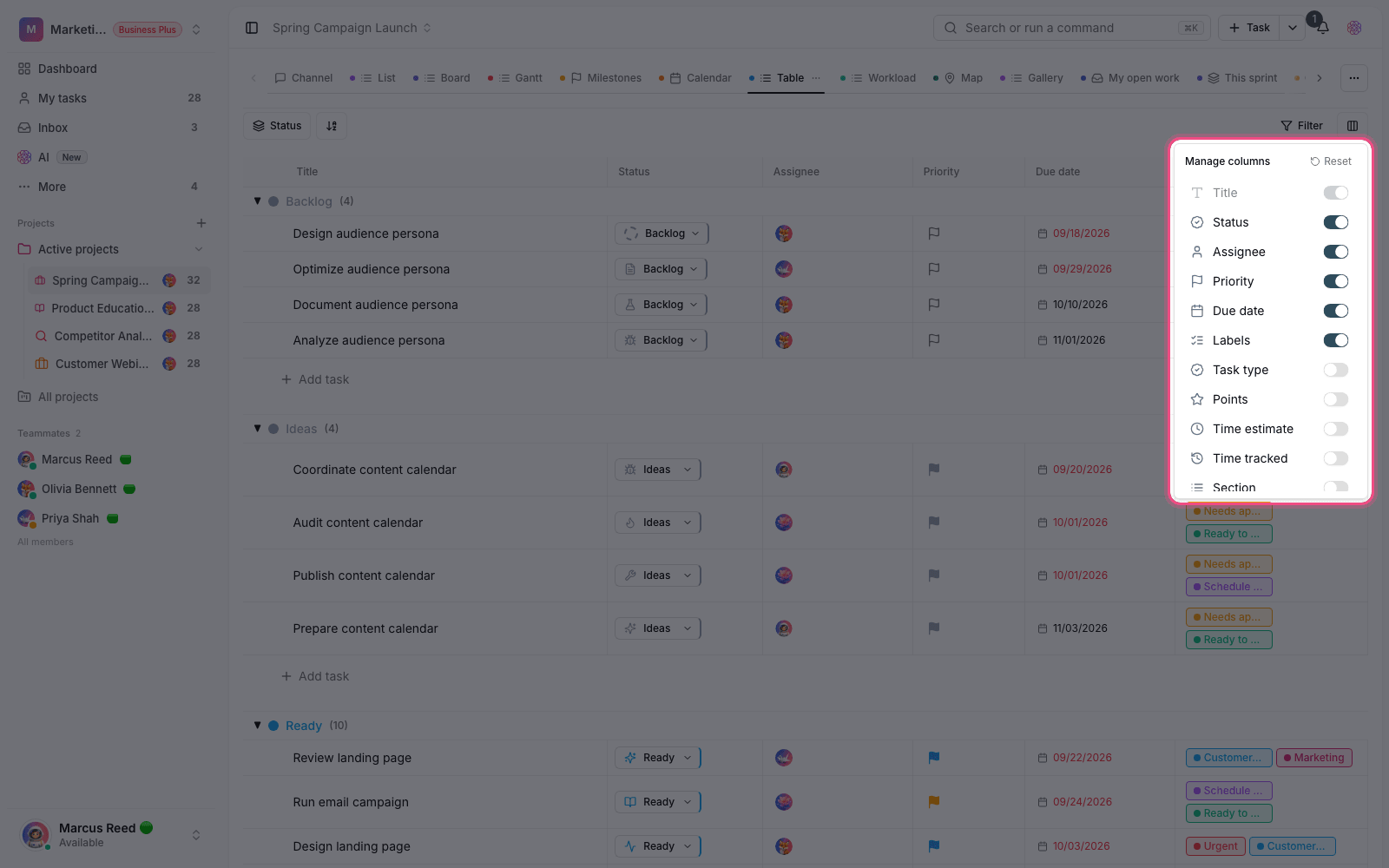Toggle the sidebar panel icon
Viewport: 1389px width, 868px height.
(x=252, y=28)
